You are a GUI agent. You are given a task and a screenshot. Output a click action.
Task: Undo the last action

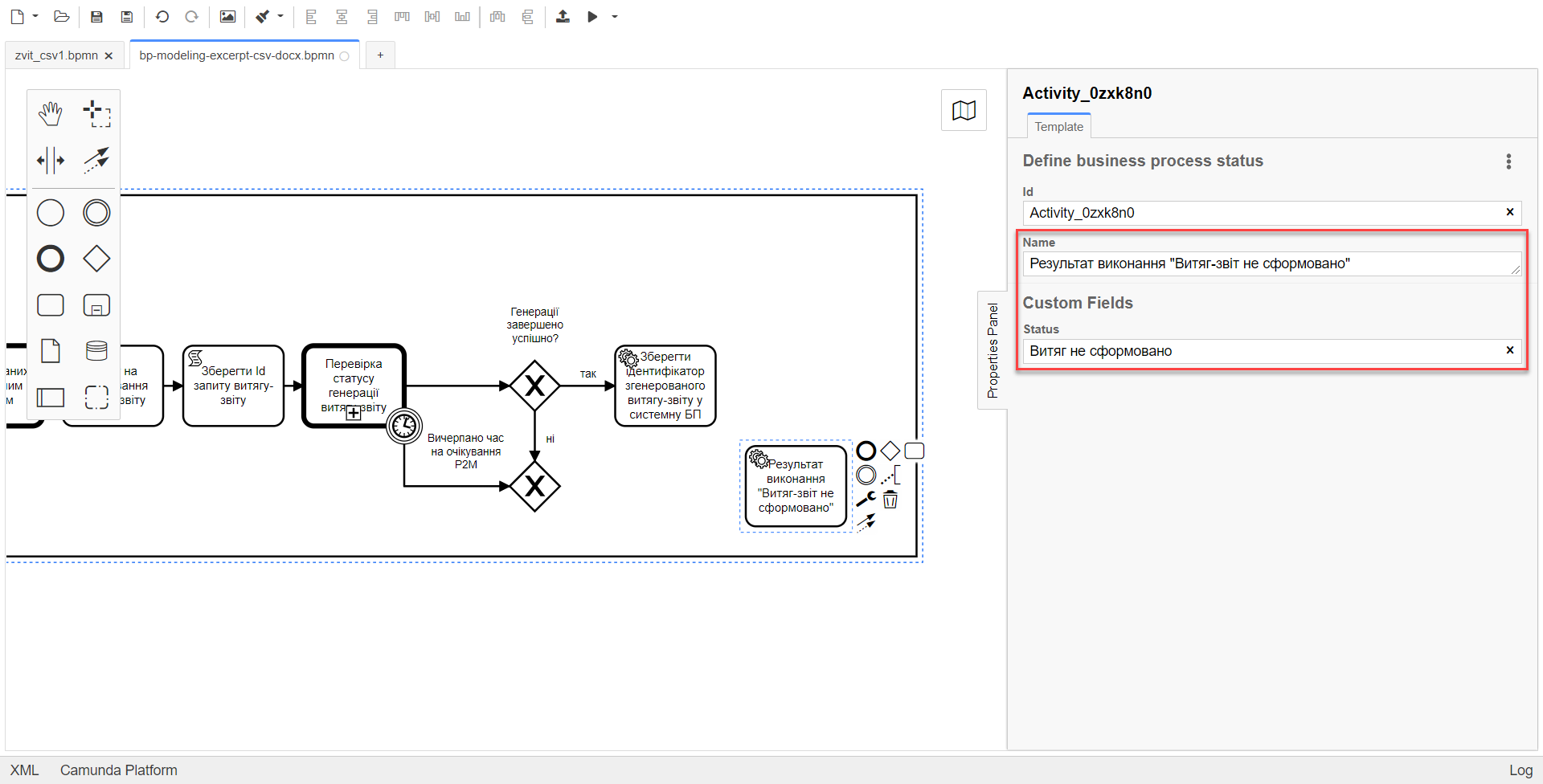[162, 17]
